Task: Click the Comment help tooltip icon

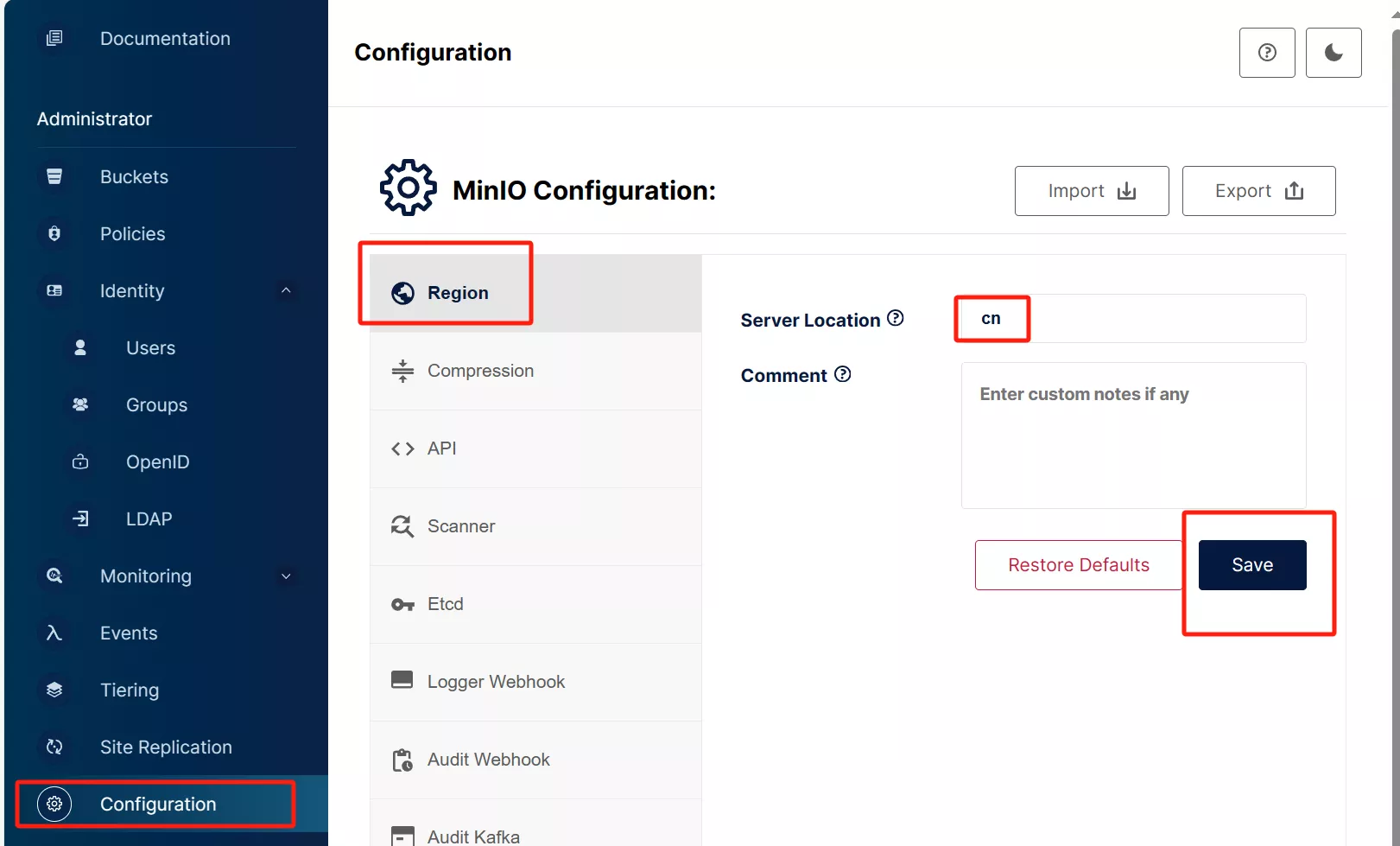Action: (843, 374)
